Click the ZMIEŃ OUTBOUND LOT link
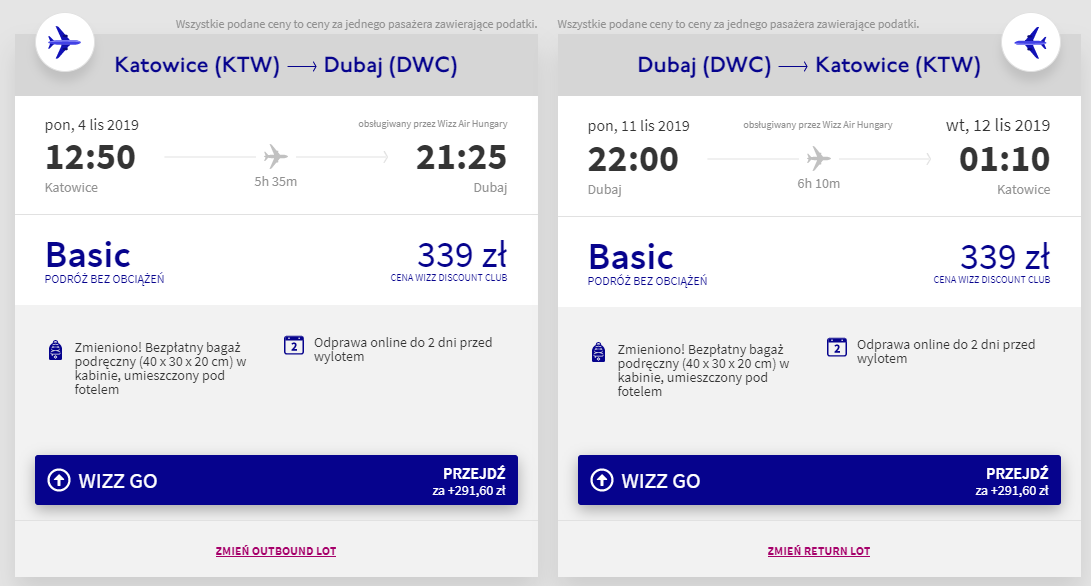The height and width of the screenshot is (586, 1091). 276,551
